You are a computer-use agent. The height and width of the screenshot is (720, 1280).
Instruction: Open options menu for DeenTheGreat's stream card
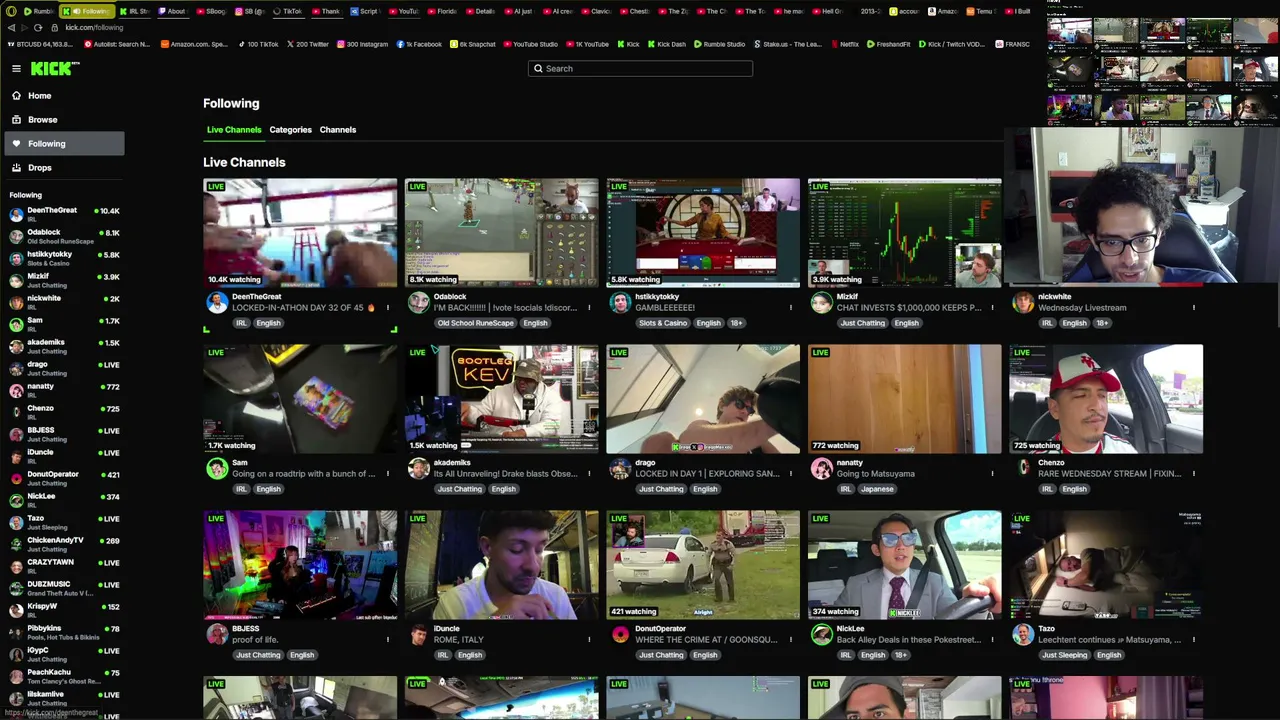[x=388, y=308]
